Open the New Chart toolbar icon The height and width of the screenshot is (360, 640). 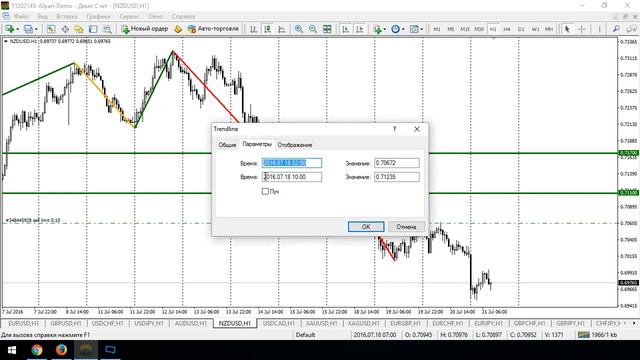[x=9, y=29]
